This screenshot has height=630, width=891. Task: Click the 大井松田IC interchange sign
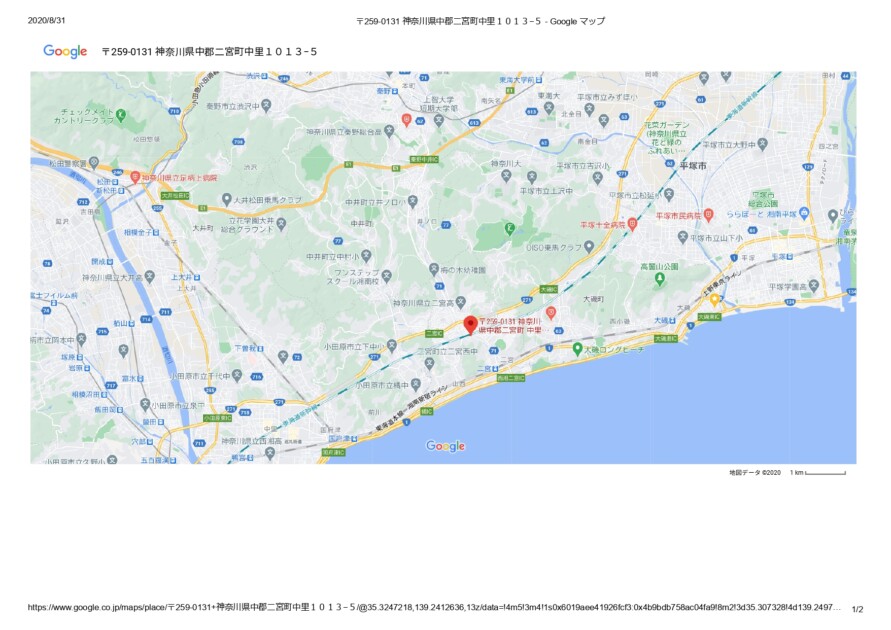coord(175,195)
